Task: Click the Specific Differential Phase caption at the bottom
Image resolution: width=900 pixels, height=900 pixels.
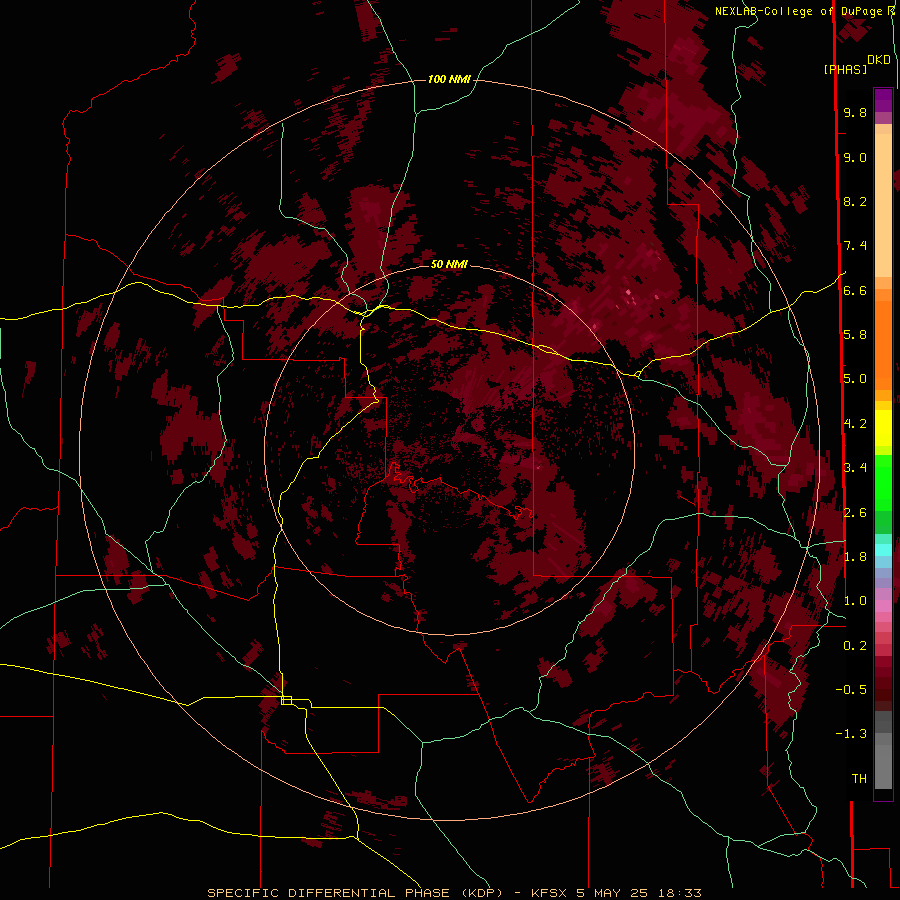Action: [454, 893]
